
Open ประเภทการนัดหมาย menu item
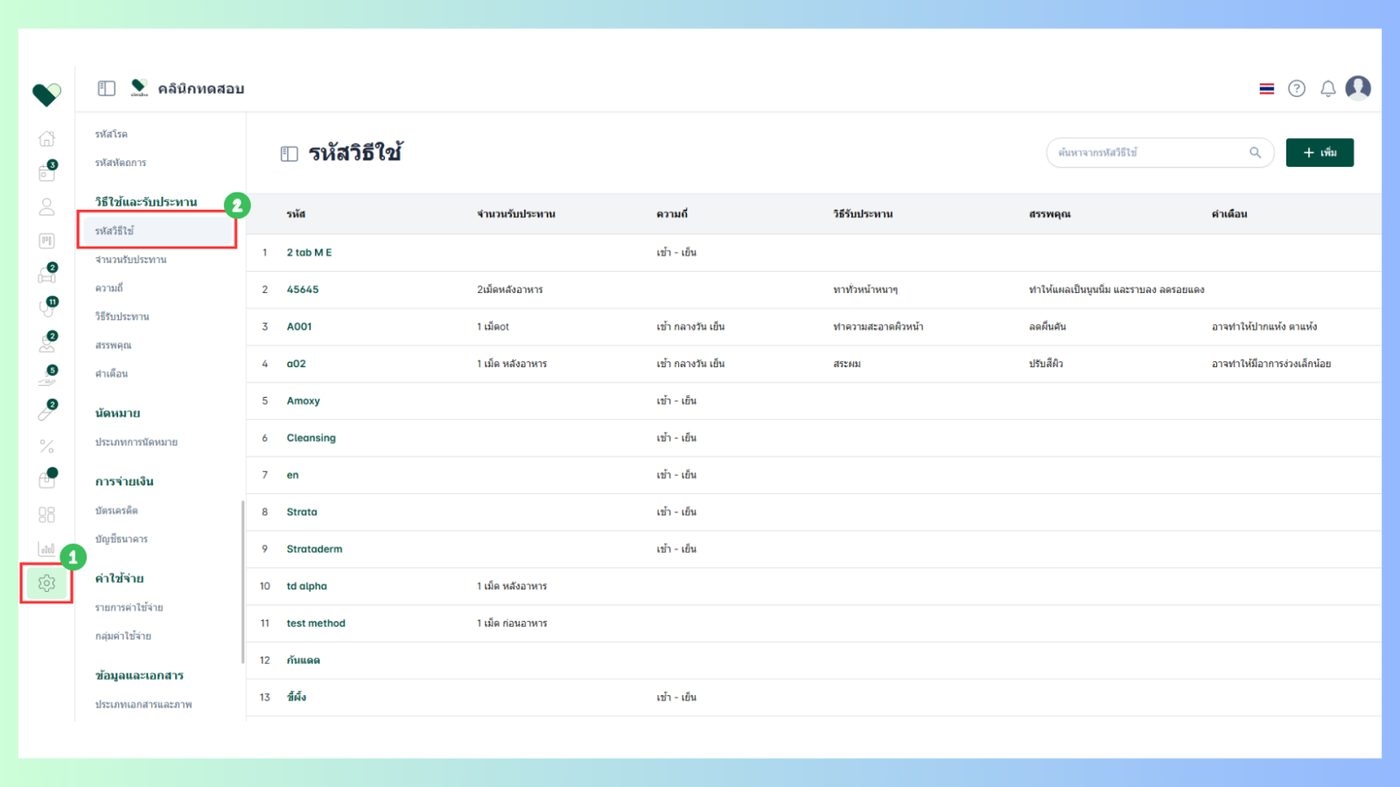[136, 442]
